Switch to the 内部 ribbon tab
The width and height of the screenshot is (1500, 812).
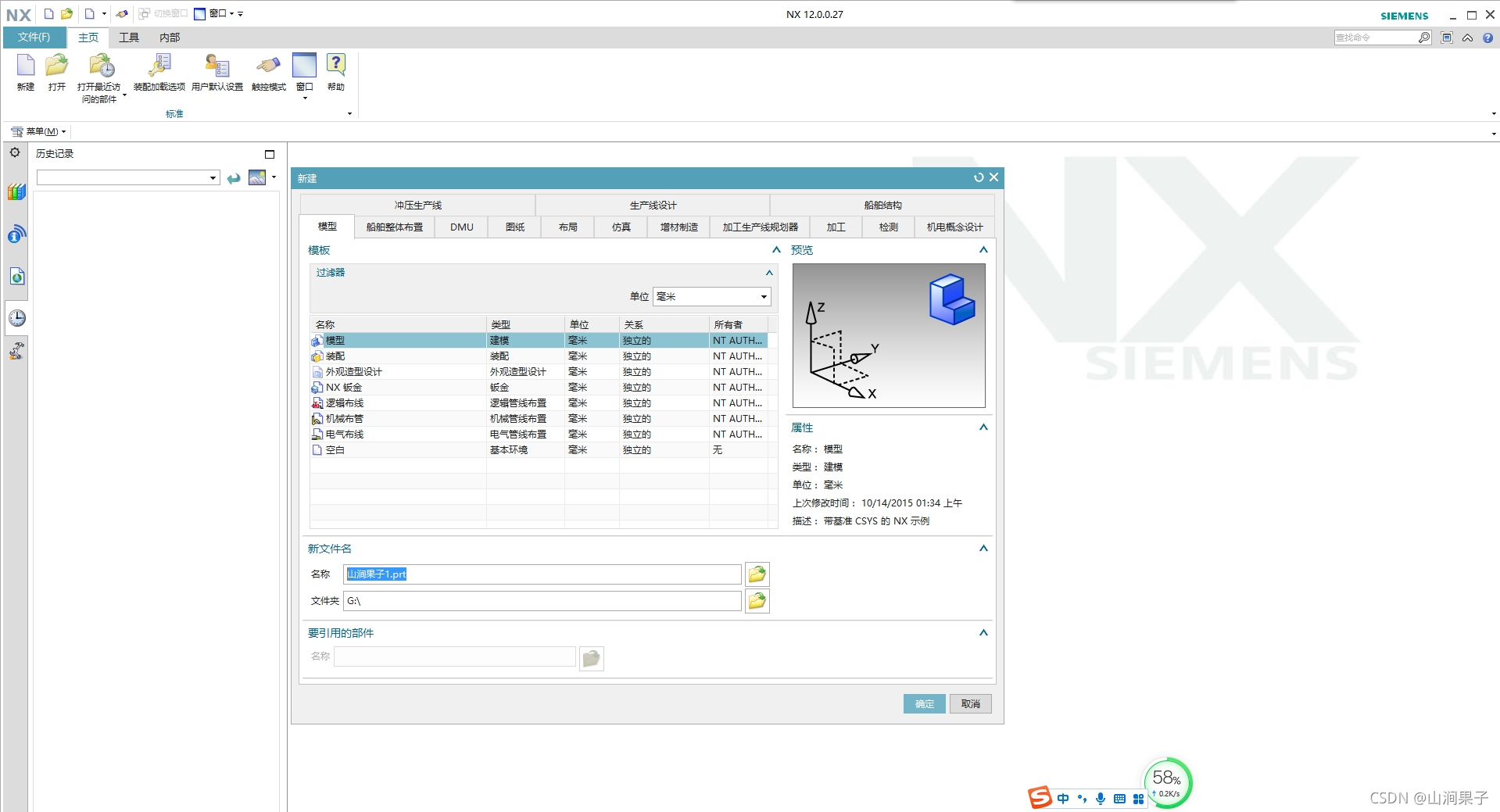tap(170, 38)
